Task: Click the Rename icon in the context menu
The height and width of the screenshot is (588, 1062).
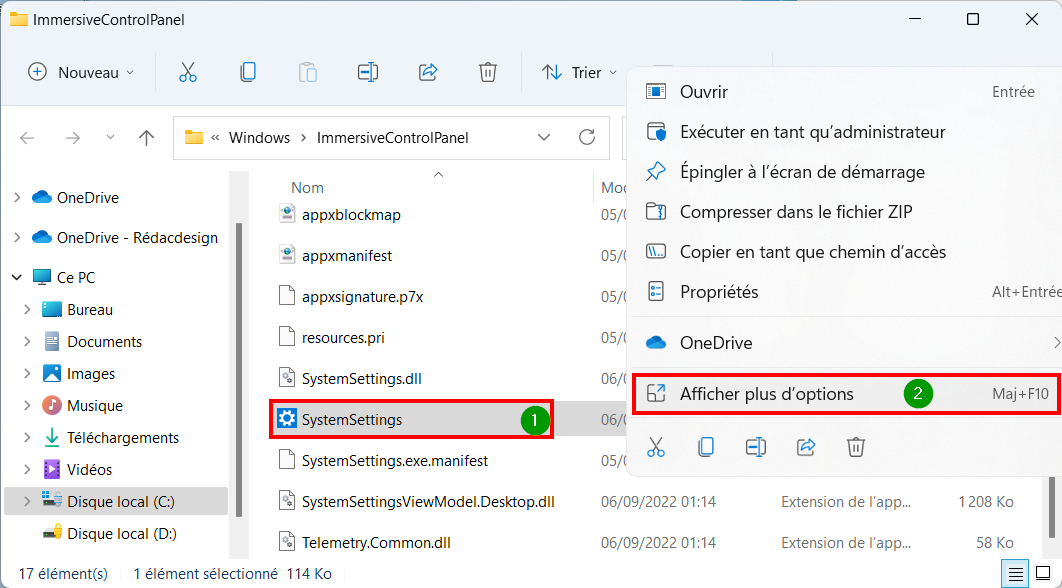Action: click(x=756, y=447)
